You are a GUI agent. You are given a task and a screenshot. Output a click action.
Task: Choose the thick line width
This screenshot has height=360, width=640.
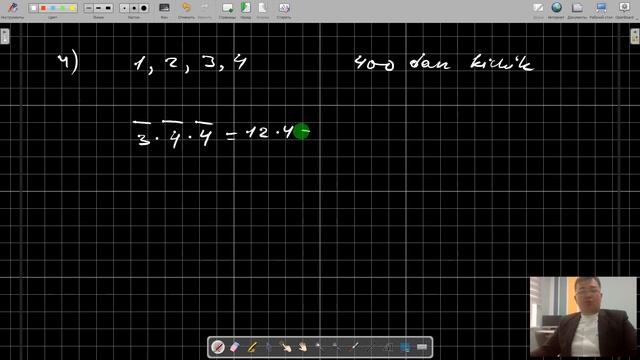(x=108, y=8)
